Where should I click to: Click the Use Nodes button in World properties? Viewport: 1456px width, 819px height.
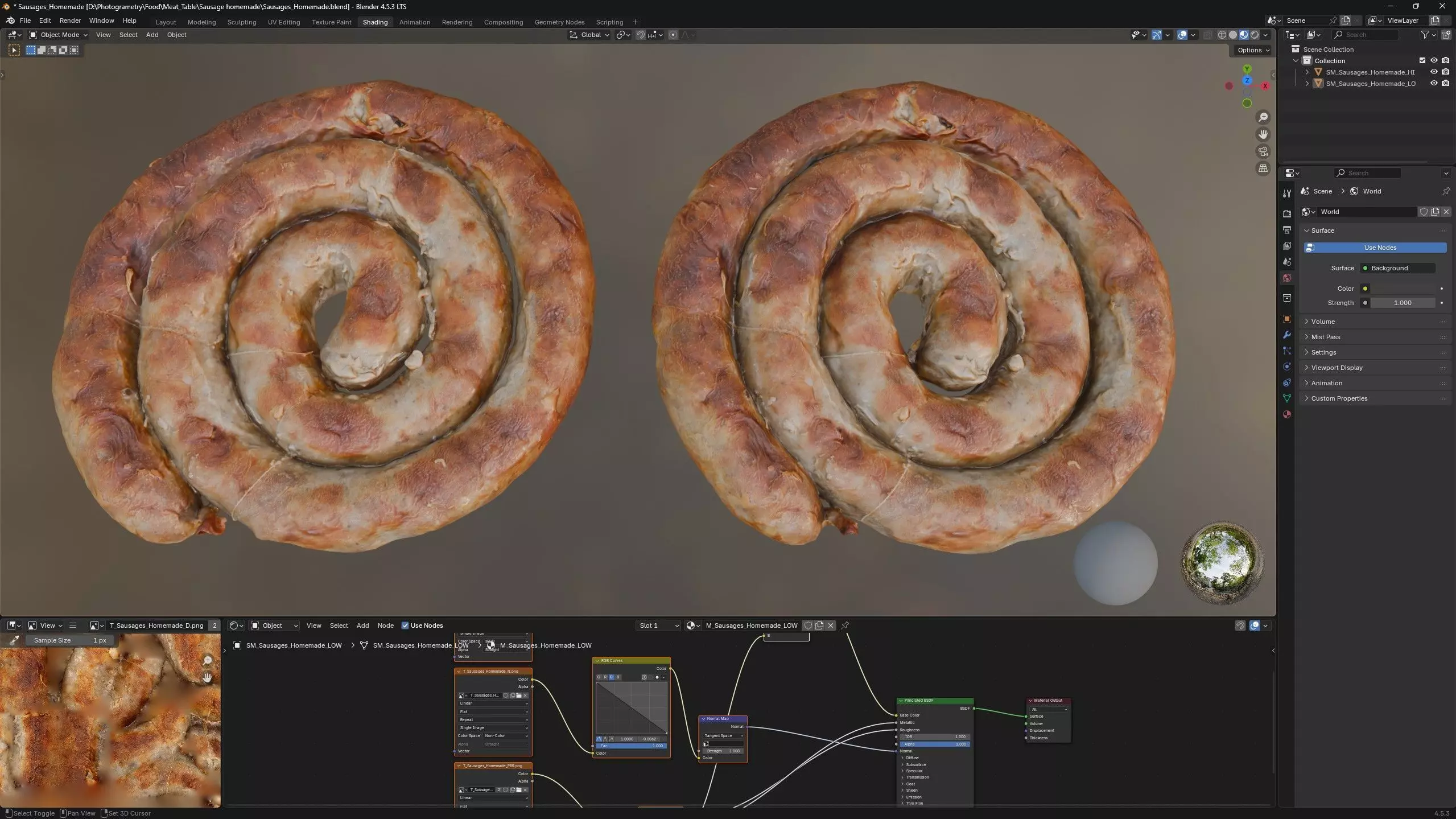point(1375,248)
